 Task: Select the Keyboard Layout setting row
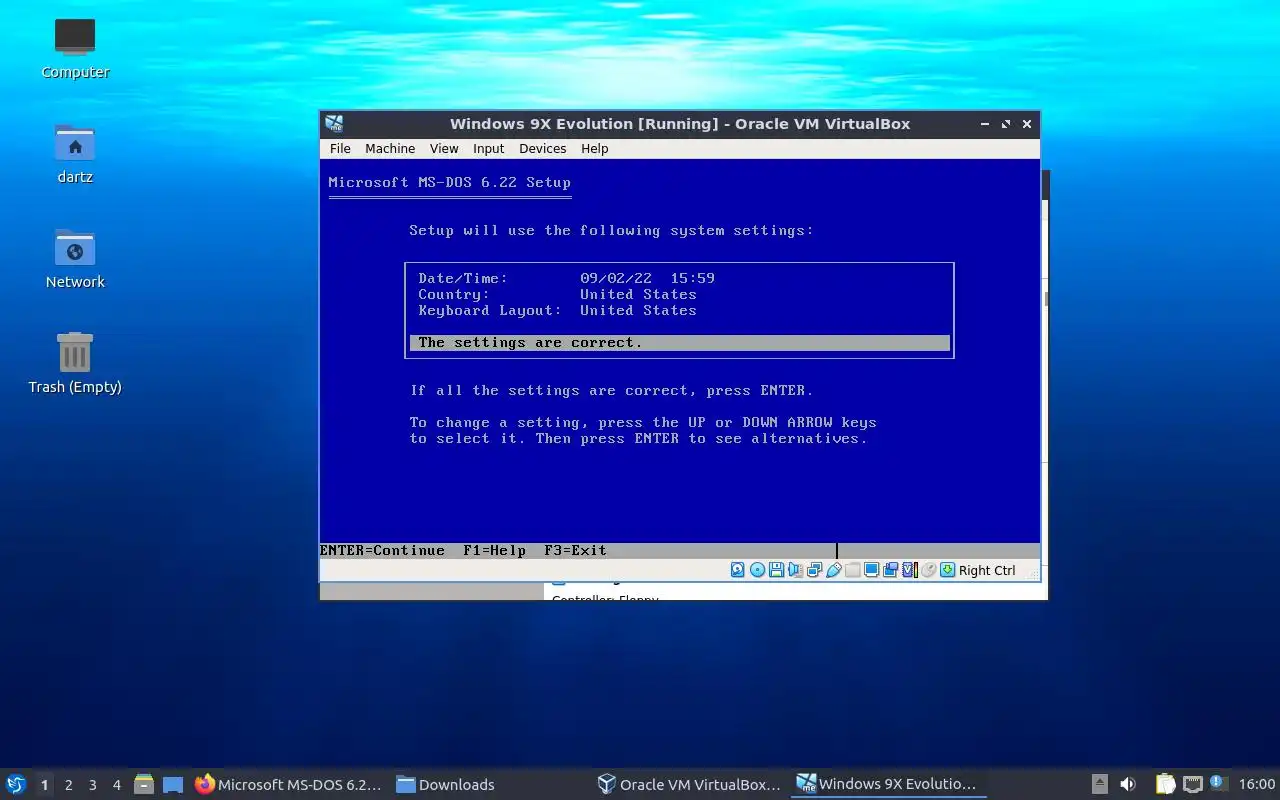pyautogui.click(x=557, y=310)
